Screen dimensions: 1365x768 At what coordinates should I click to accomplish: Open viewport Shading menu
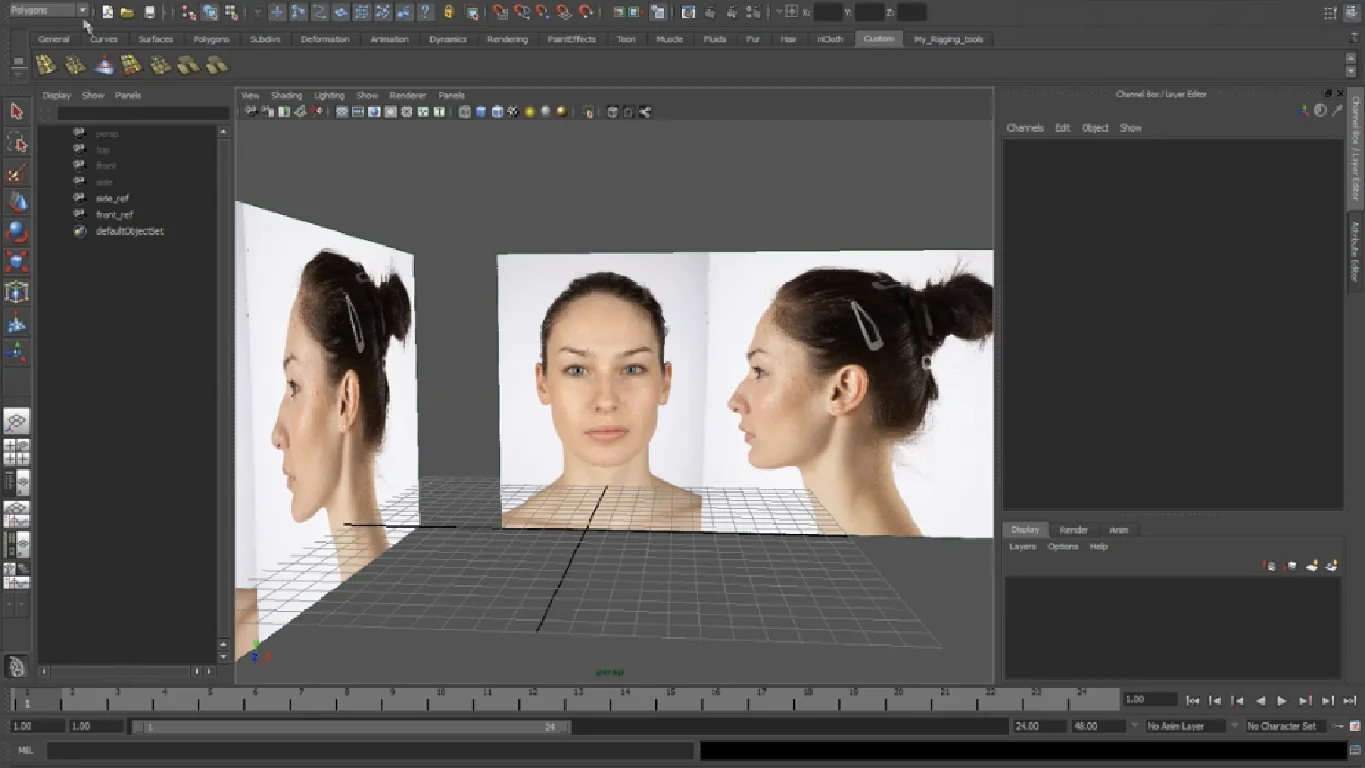pos(286,95)
